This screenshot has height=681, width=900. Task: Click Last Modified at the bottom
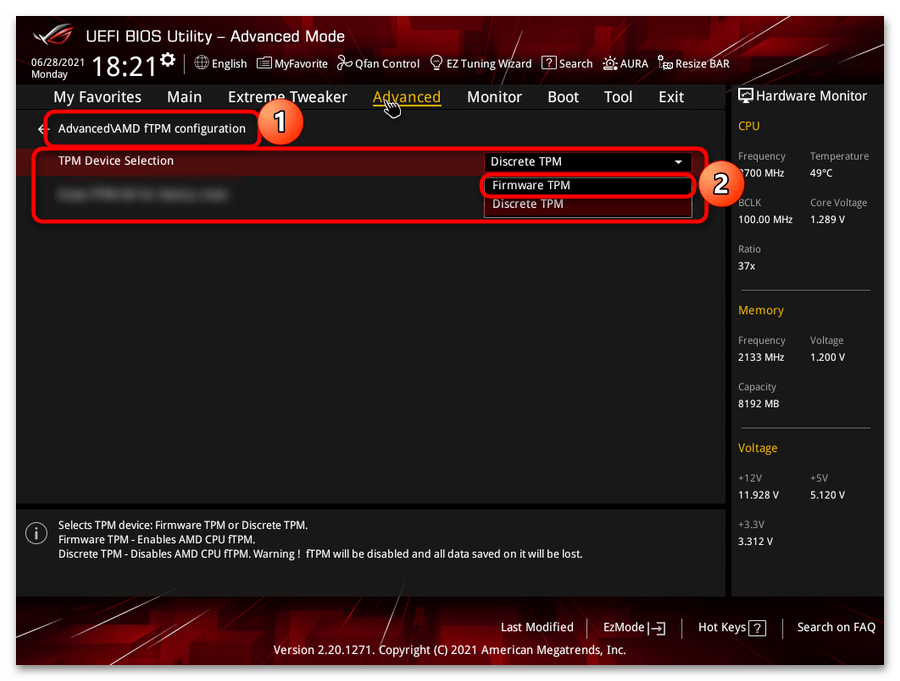537,628
